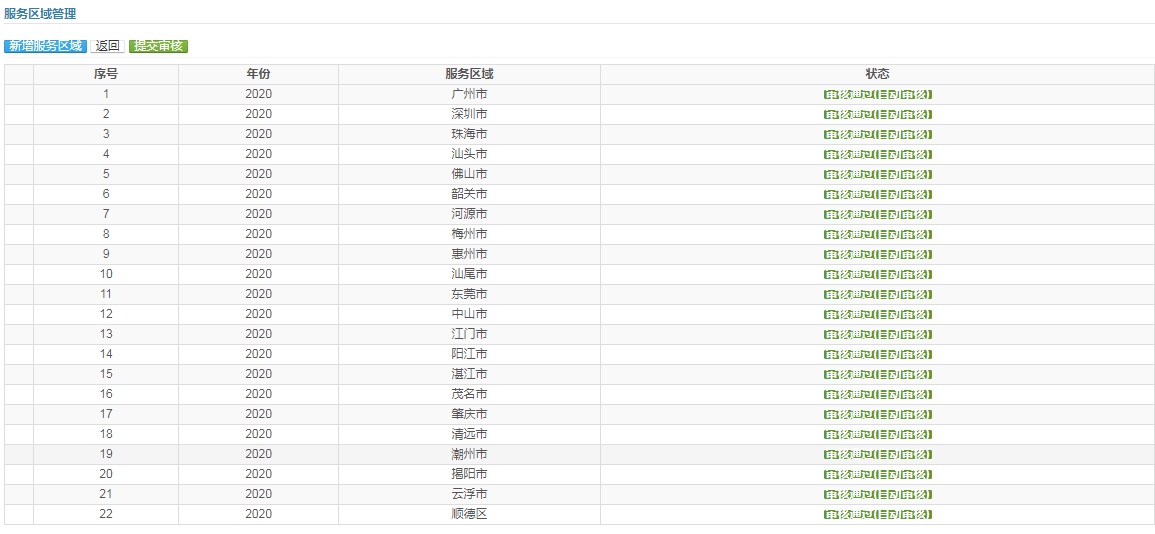Open the status badge in the 深圳市 row
The width and height of the screenshot is (1155, 534).
(x=877, y=115)
